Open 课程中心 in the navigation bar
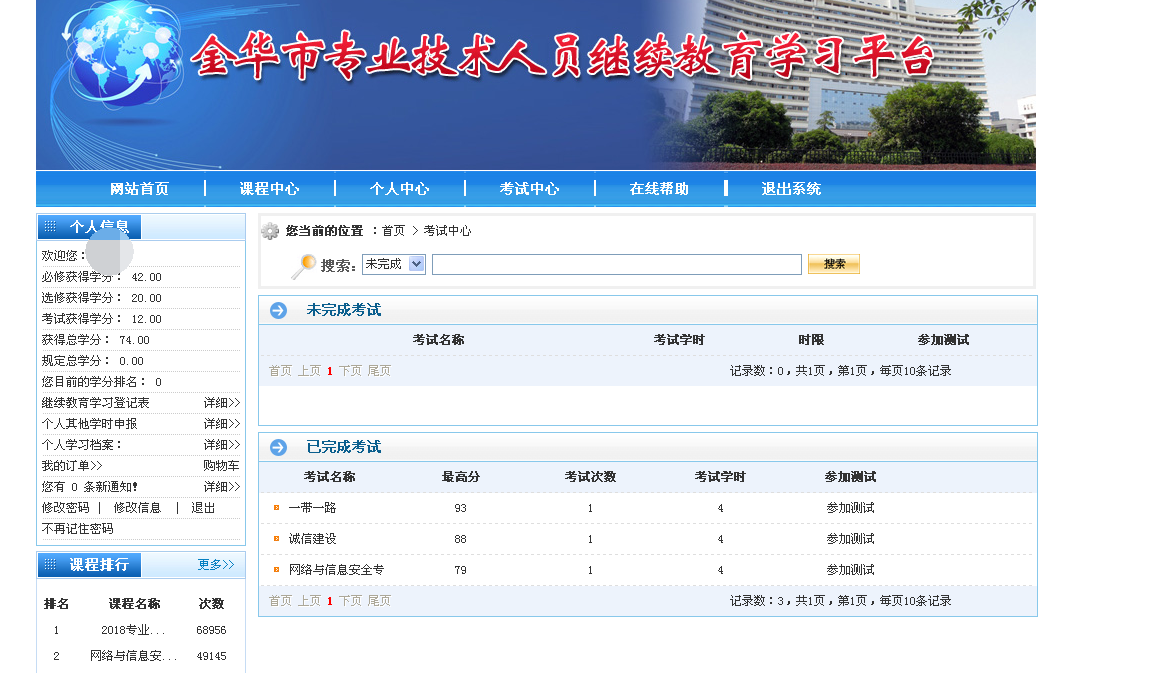 pos(269,189)
